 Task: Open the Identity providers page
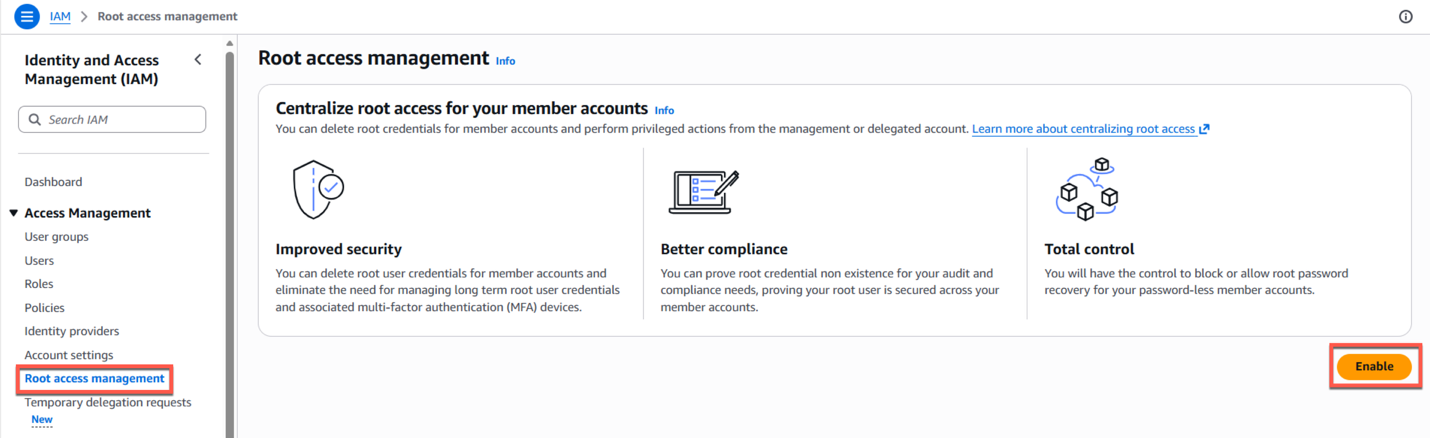tap(71, 331)
